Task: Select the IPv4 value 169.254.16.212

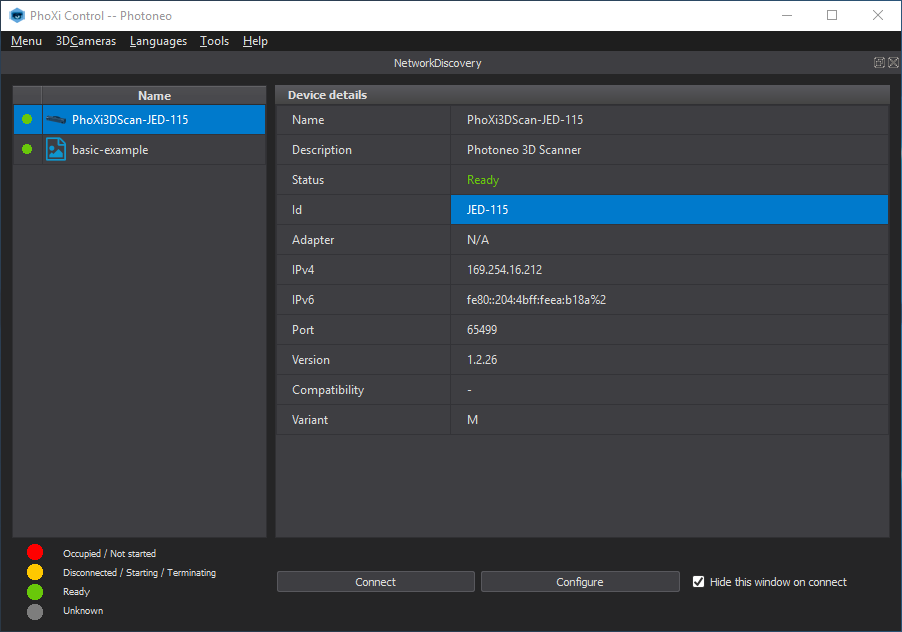Action: tap(506, 270)
